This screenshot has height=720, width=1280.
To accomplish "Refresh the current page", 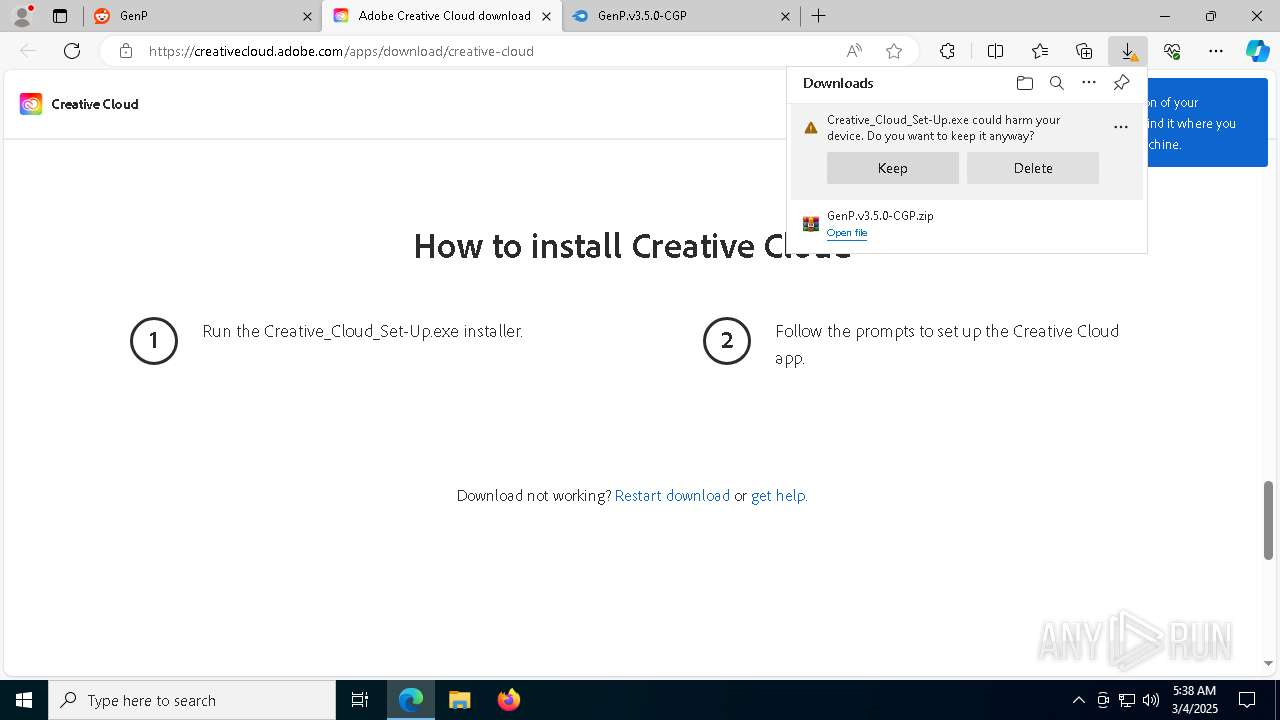I will pos(72,51).
